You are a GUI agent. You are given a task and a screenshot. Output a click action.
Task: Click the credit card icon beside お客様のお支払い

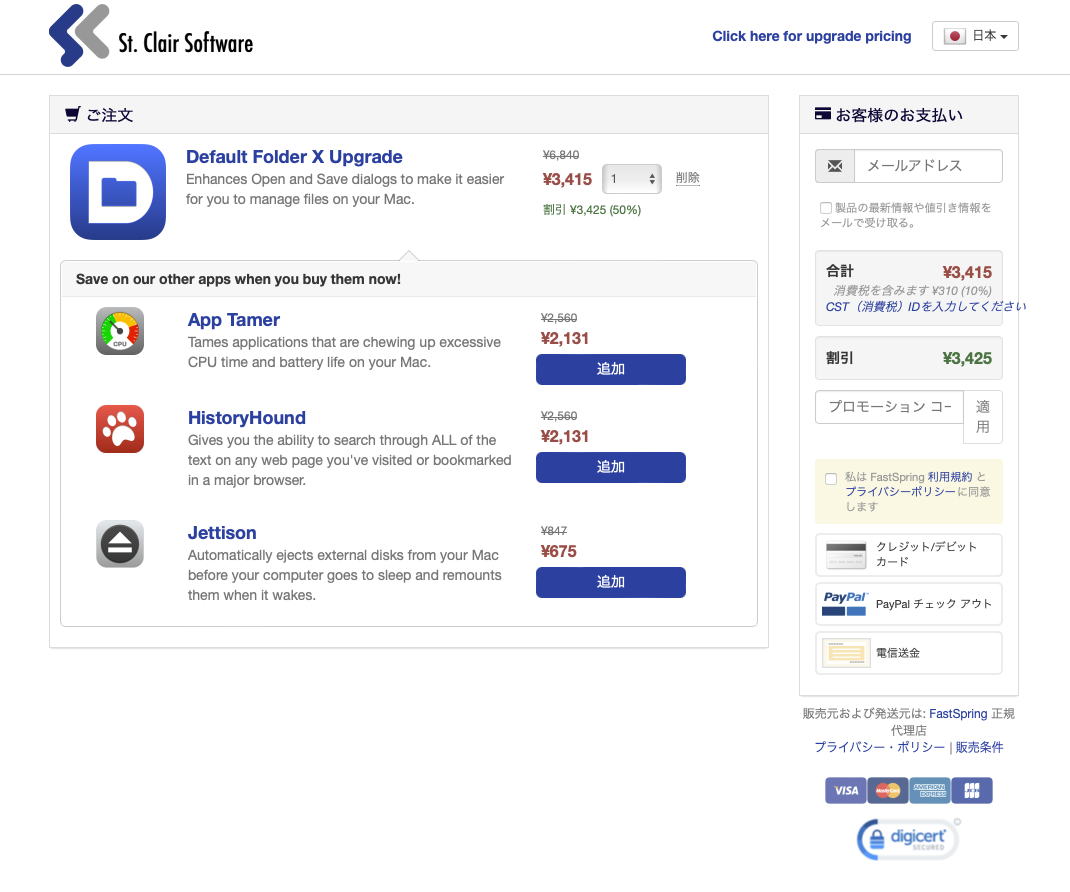tap(823, 114)
